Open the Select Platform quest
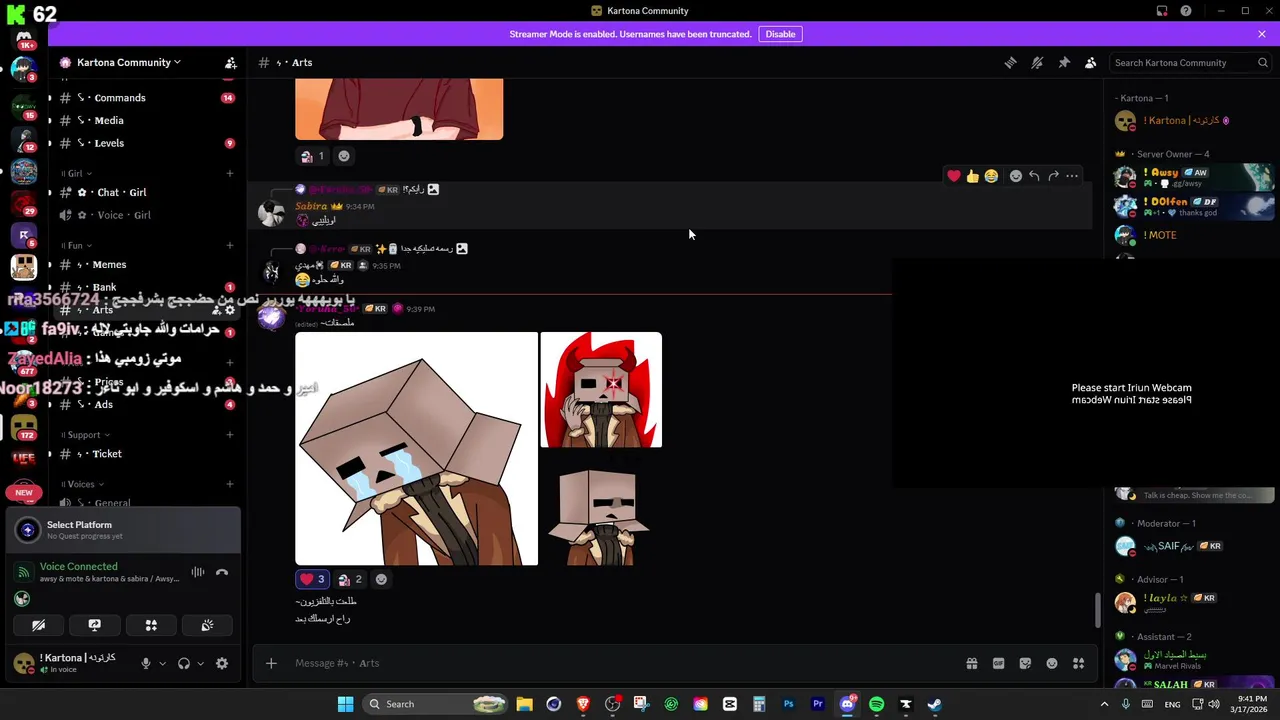Viewport: 1280px width, 720px height. click(x=123, y=530)
